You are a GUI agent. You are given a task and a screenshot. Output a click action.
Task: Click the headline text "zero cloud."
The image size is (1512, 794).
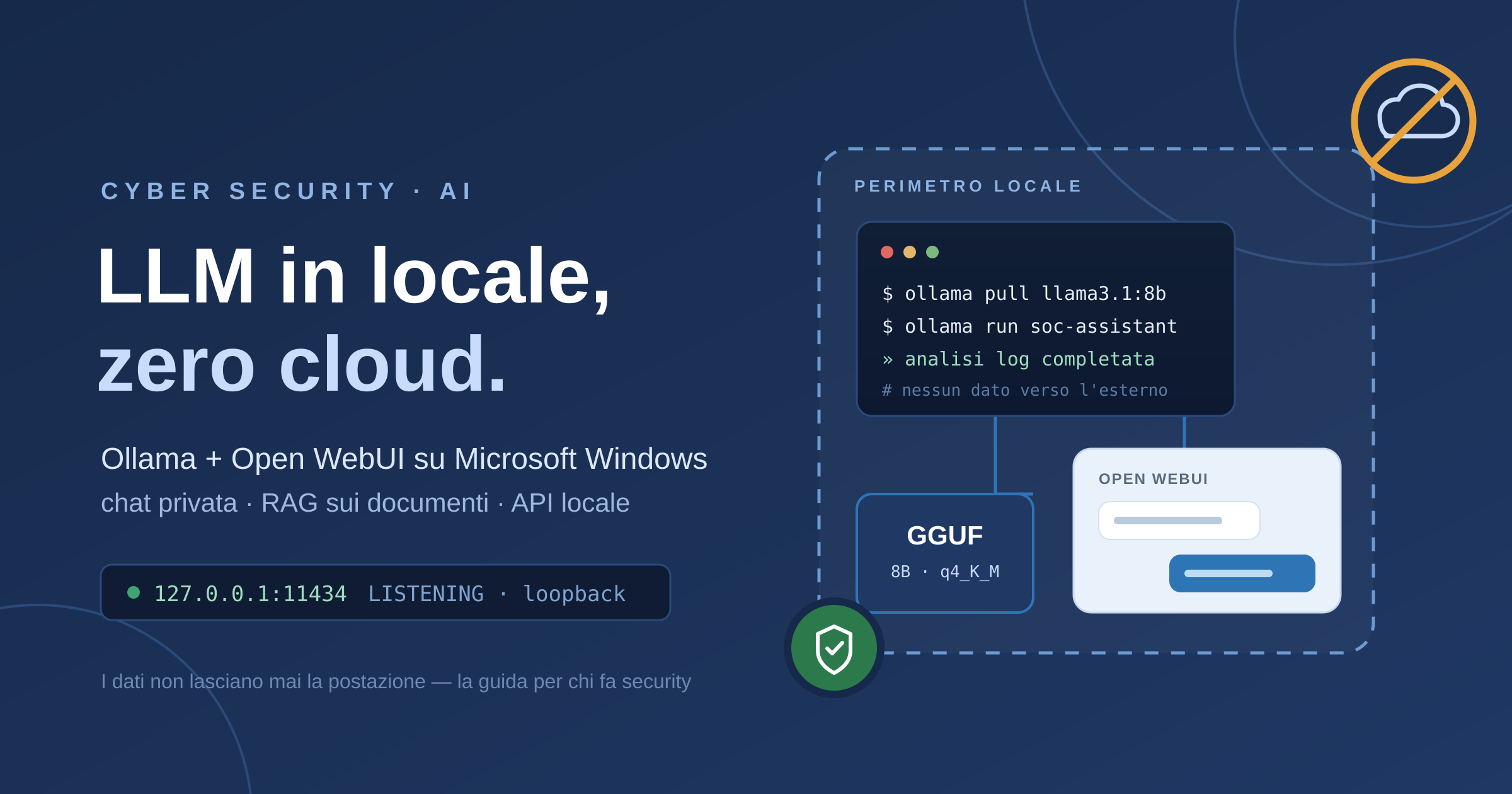(302, 364)
